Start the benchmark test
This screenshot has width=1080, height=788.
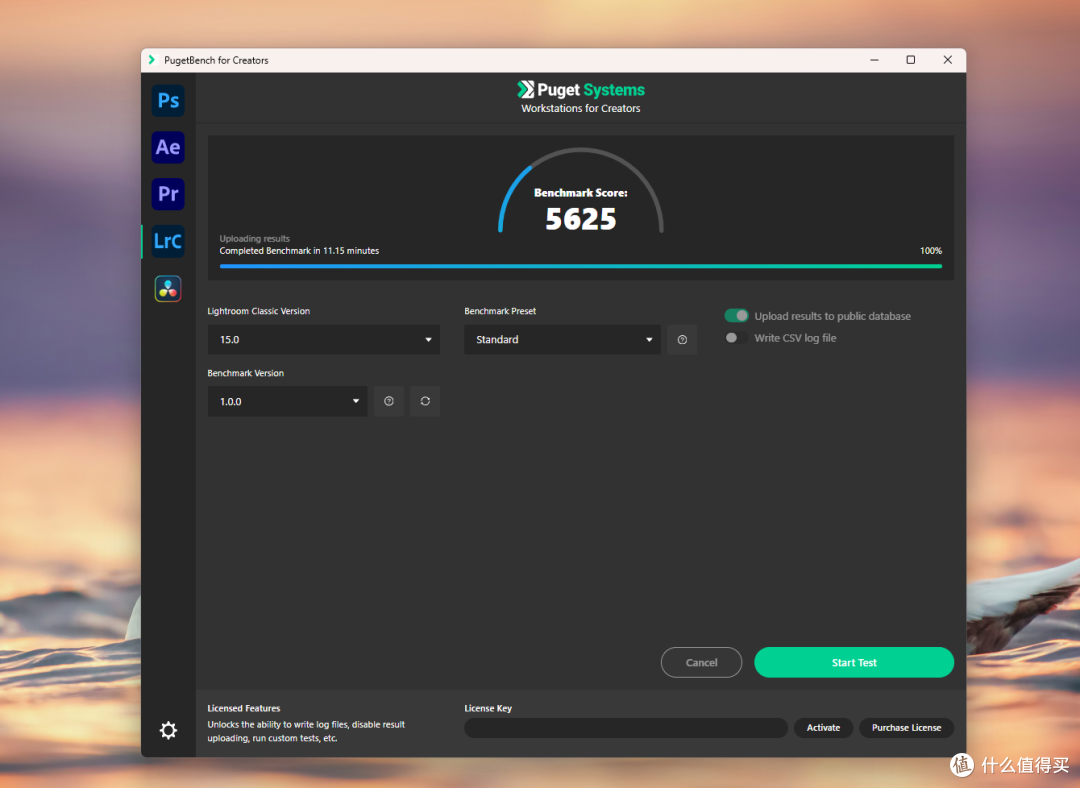[x=854, y=662]
